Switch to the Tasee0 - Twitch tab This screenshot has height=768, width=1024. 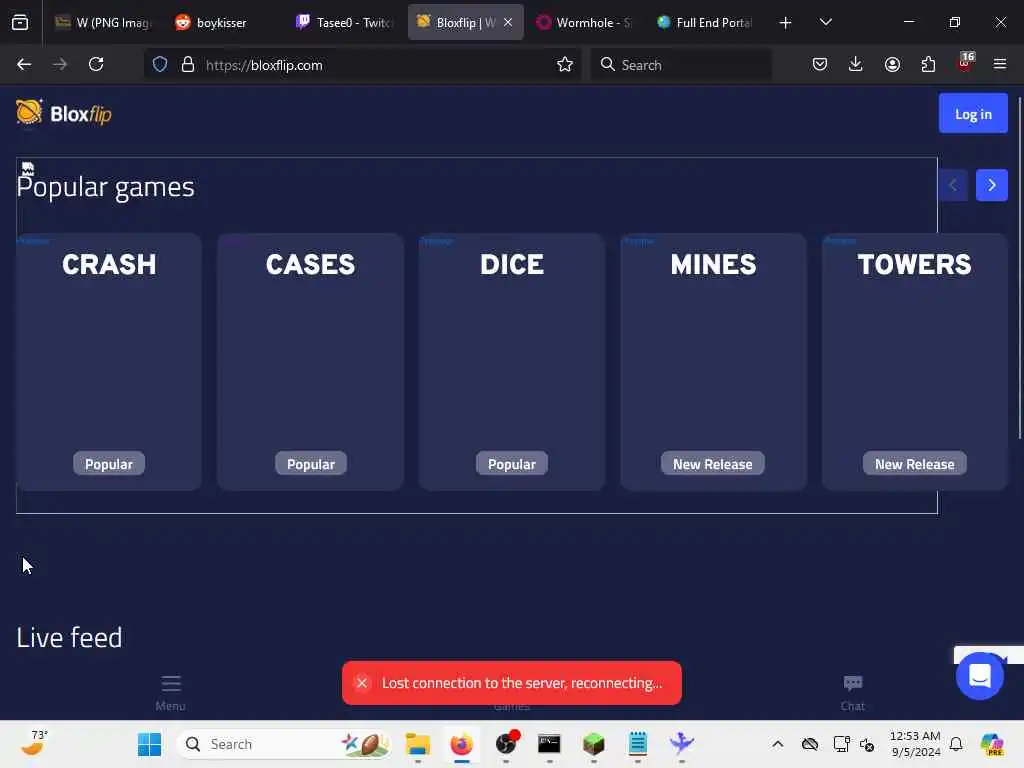344,22
